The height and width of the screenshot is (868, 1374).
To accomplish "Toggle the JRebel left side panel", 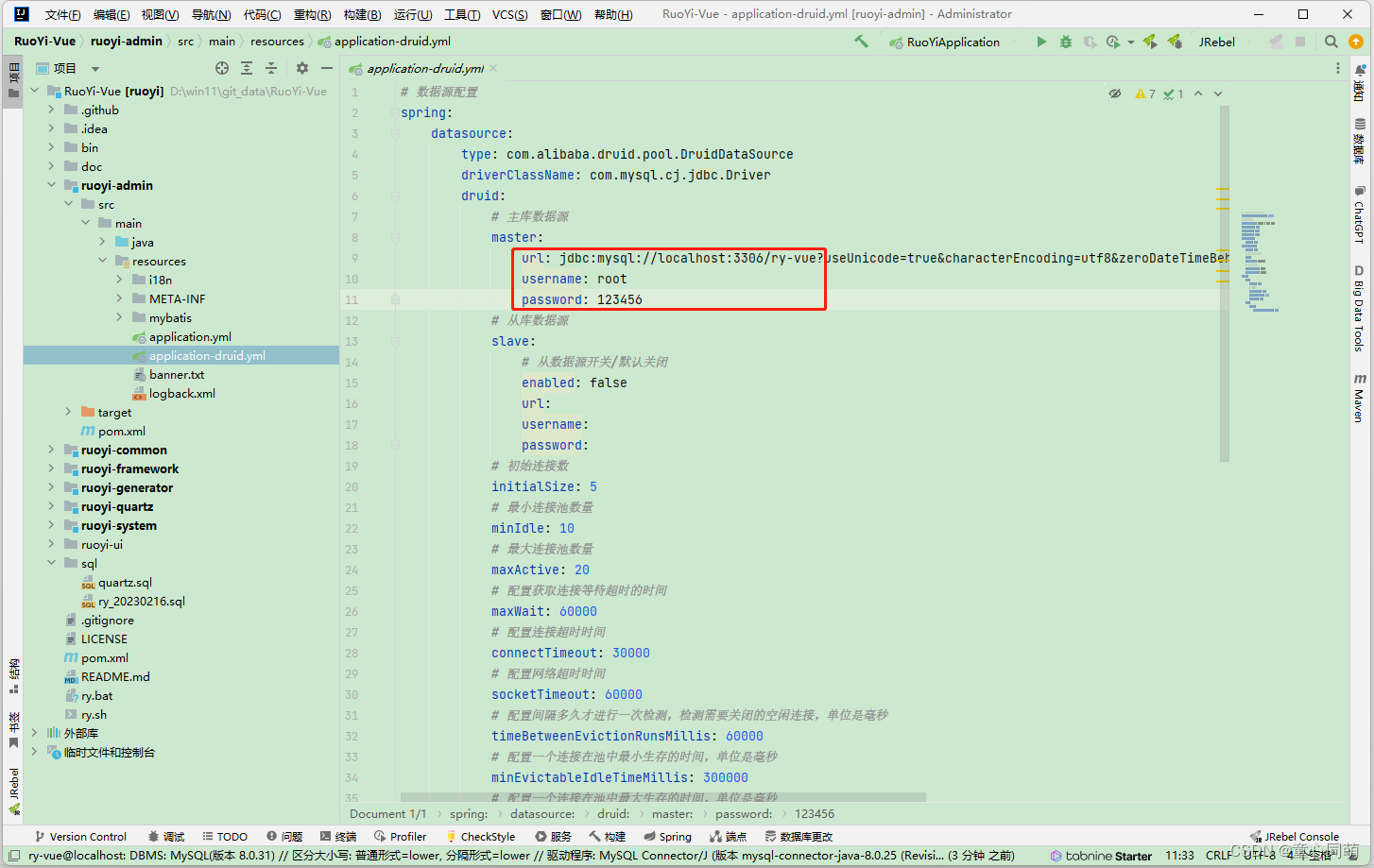I will (x=13, y=791).
